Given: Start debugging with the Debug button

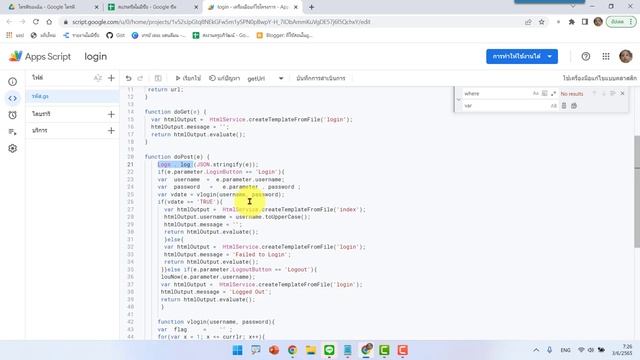Looking at the screenshot, I should click(224, 78).
